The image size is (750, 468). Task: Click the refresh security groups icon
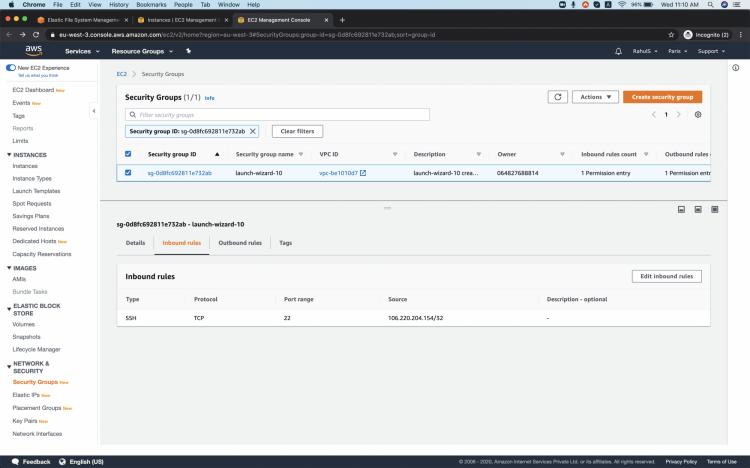558,97
